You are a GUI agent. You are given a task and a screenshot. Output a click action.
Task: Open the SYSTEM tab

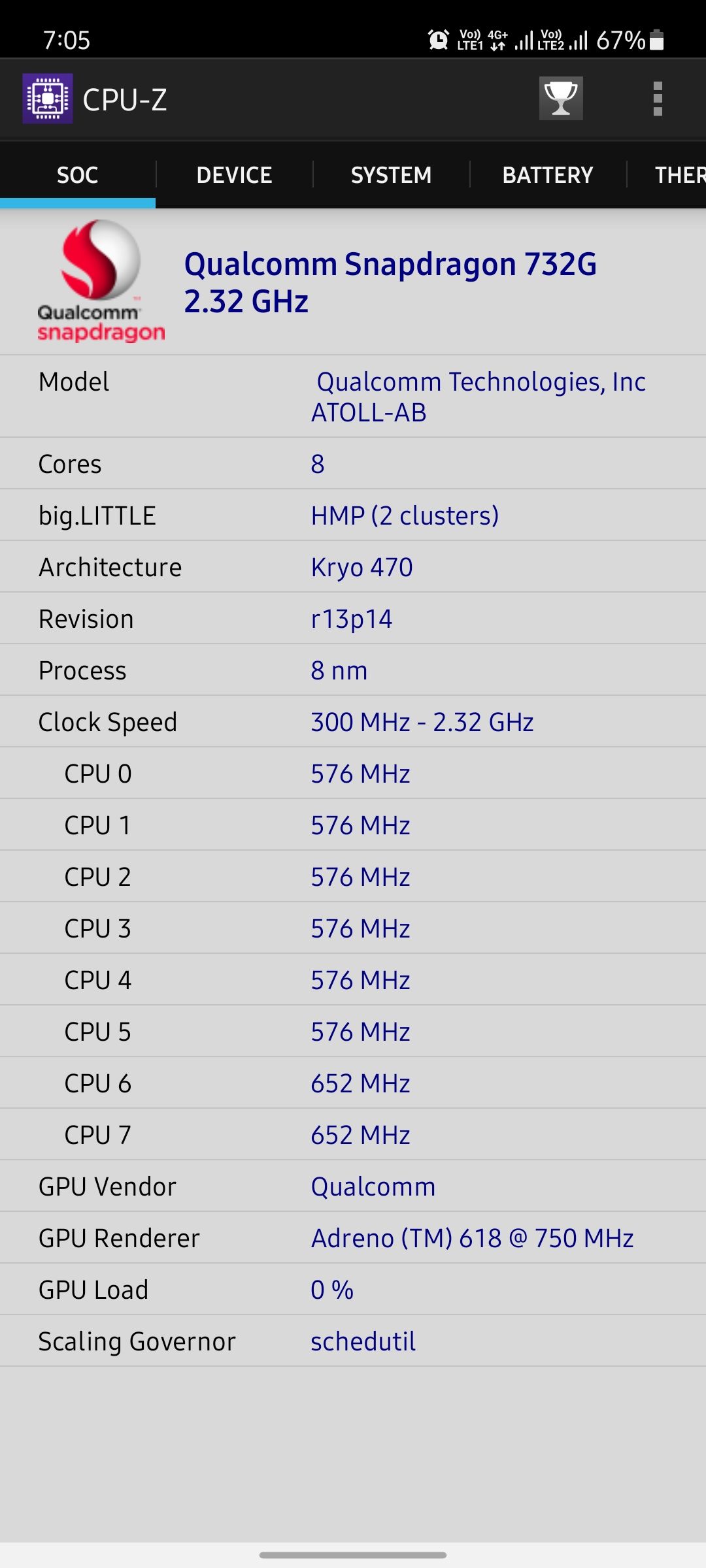click(x=391, y=174)
